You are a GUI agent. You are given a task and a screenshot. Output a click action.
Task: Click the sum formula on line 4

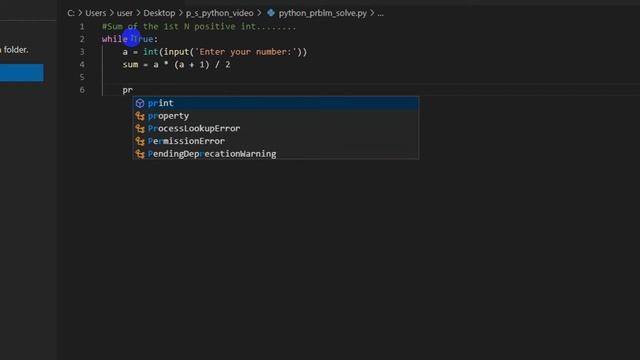176,64
